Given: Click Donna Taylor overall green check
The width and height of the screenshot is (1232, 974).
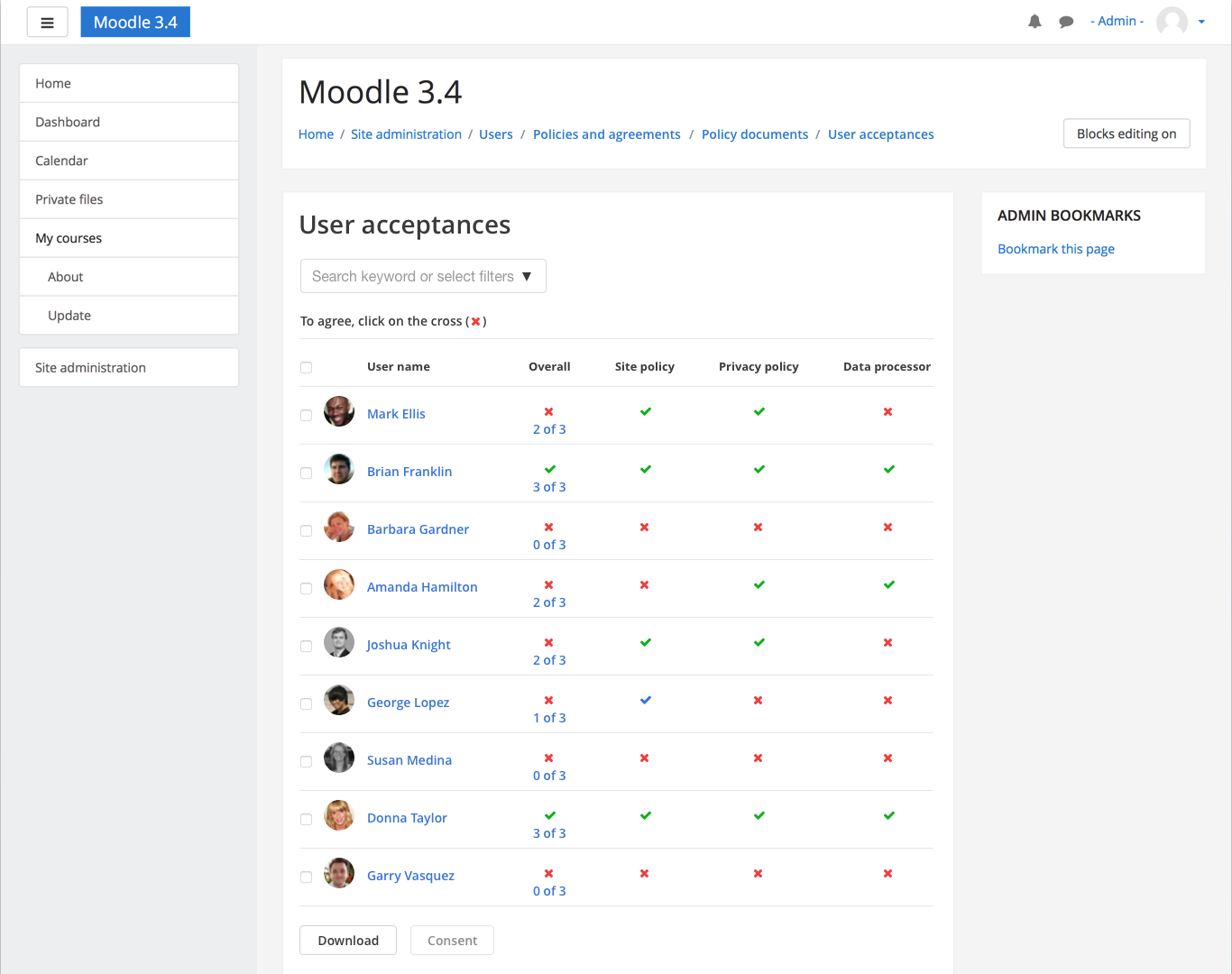Looking at the screenshot, I should [x=550, y=816].
